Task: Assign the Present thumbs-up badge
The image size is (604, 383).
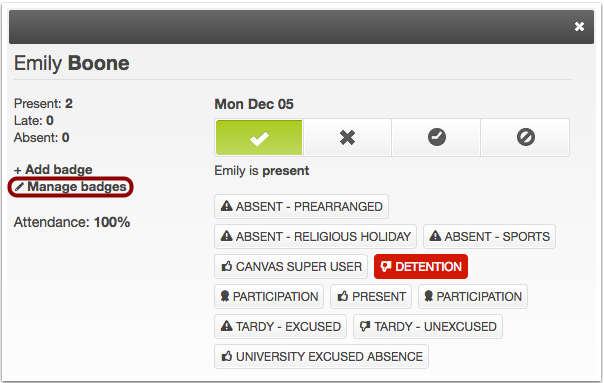Action: [371, 297]
